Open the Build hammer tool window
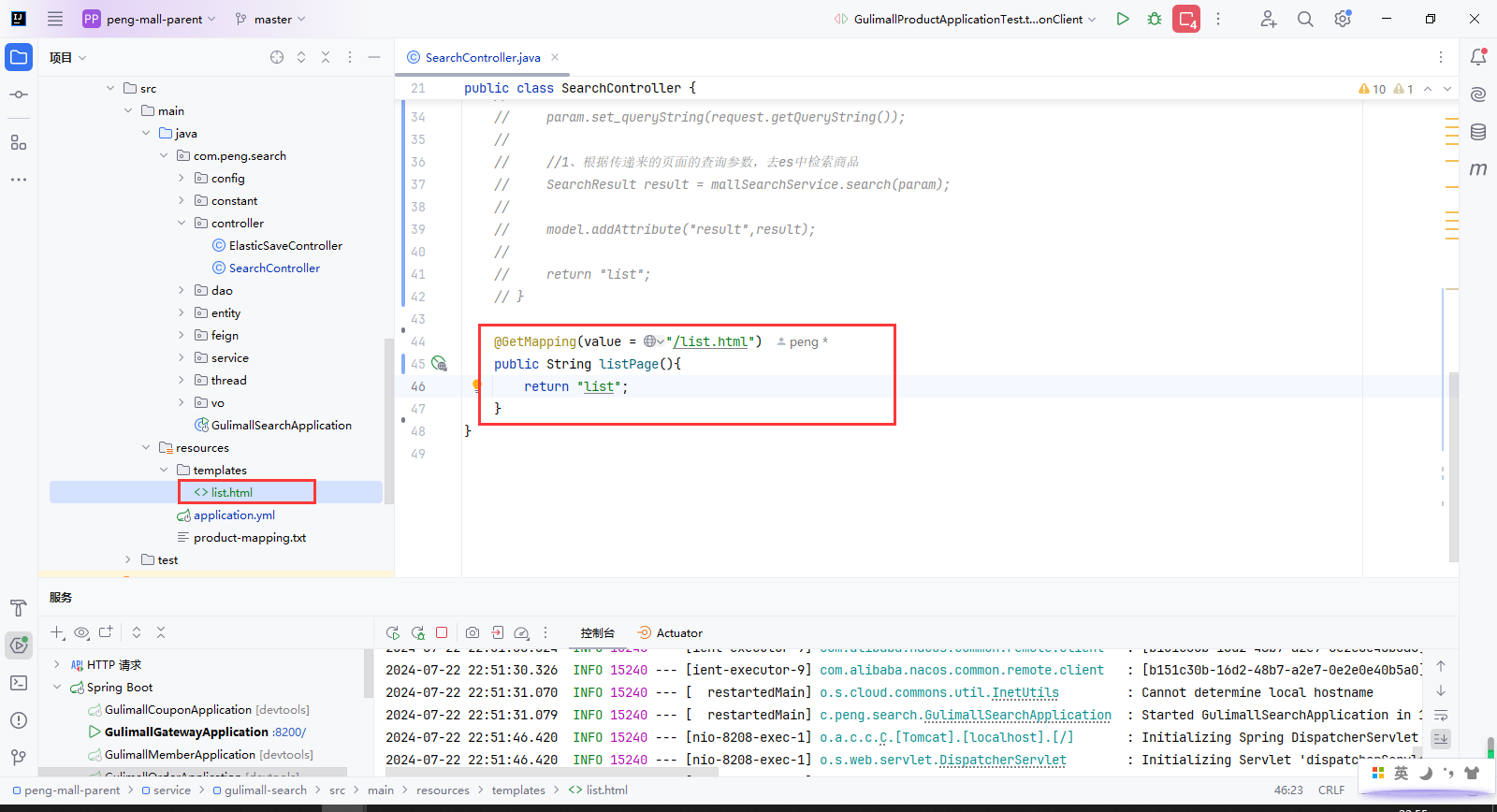The width and height of the screenshot is (1497, 812). pos(19,608)
